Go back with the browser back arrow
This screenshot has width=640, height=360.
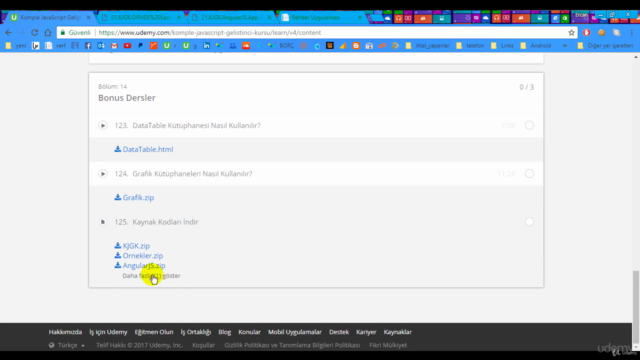tap(9, 33)
